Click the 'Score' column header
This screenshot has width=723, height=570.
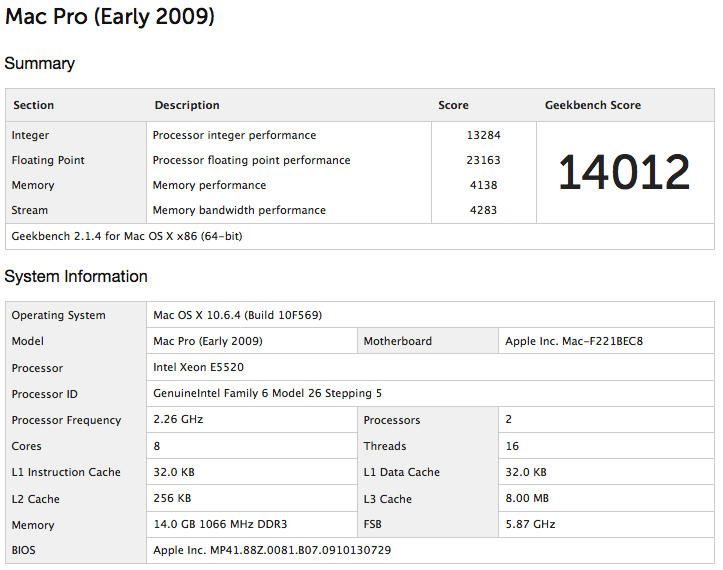pos(453,105)
